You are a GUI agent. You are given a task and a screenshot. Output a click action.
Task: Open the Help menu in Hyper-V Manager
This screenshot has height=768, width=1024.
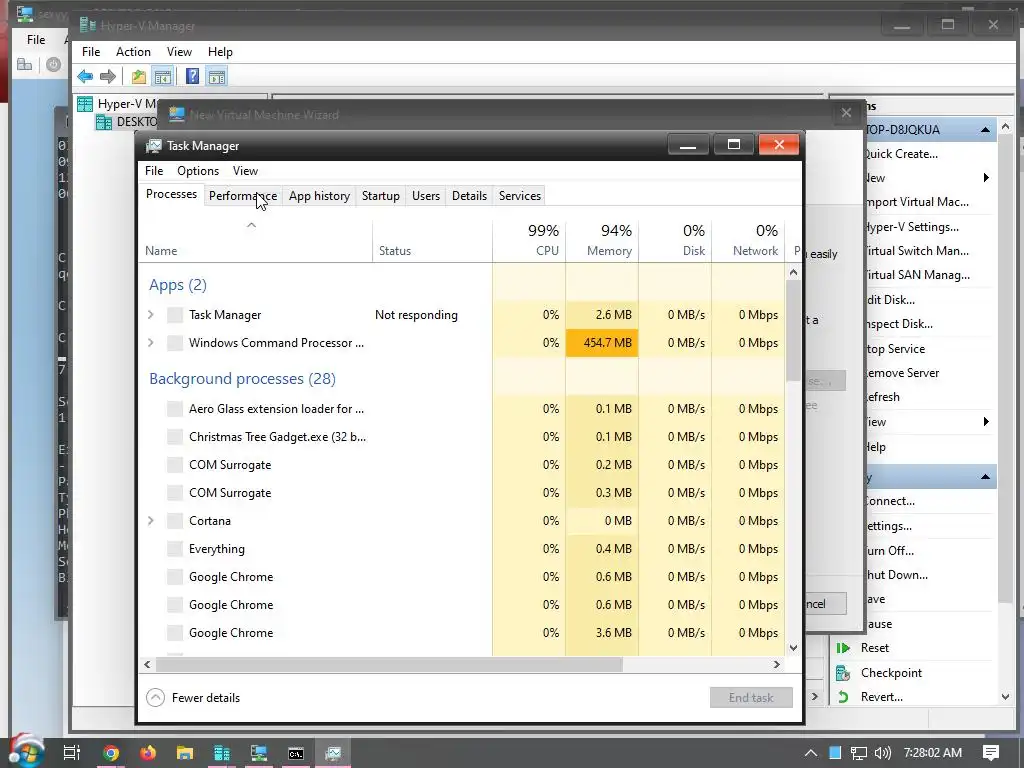[220, 52]
